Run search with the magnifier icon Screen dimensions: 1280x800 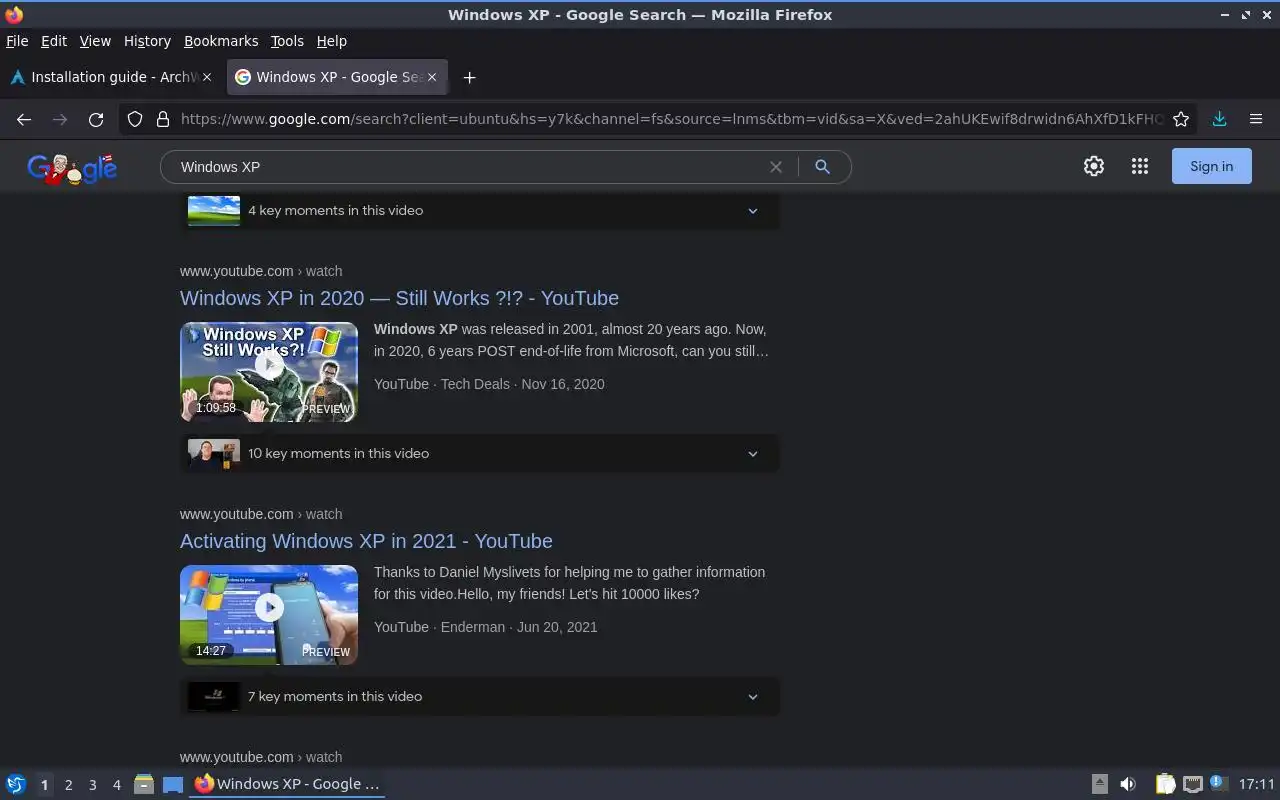[x=822, y=167]
